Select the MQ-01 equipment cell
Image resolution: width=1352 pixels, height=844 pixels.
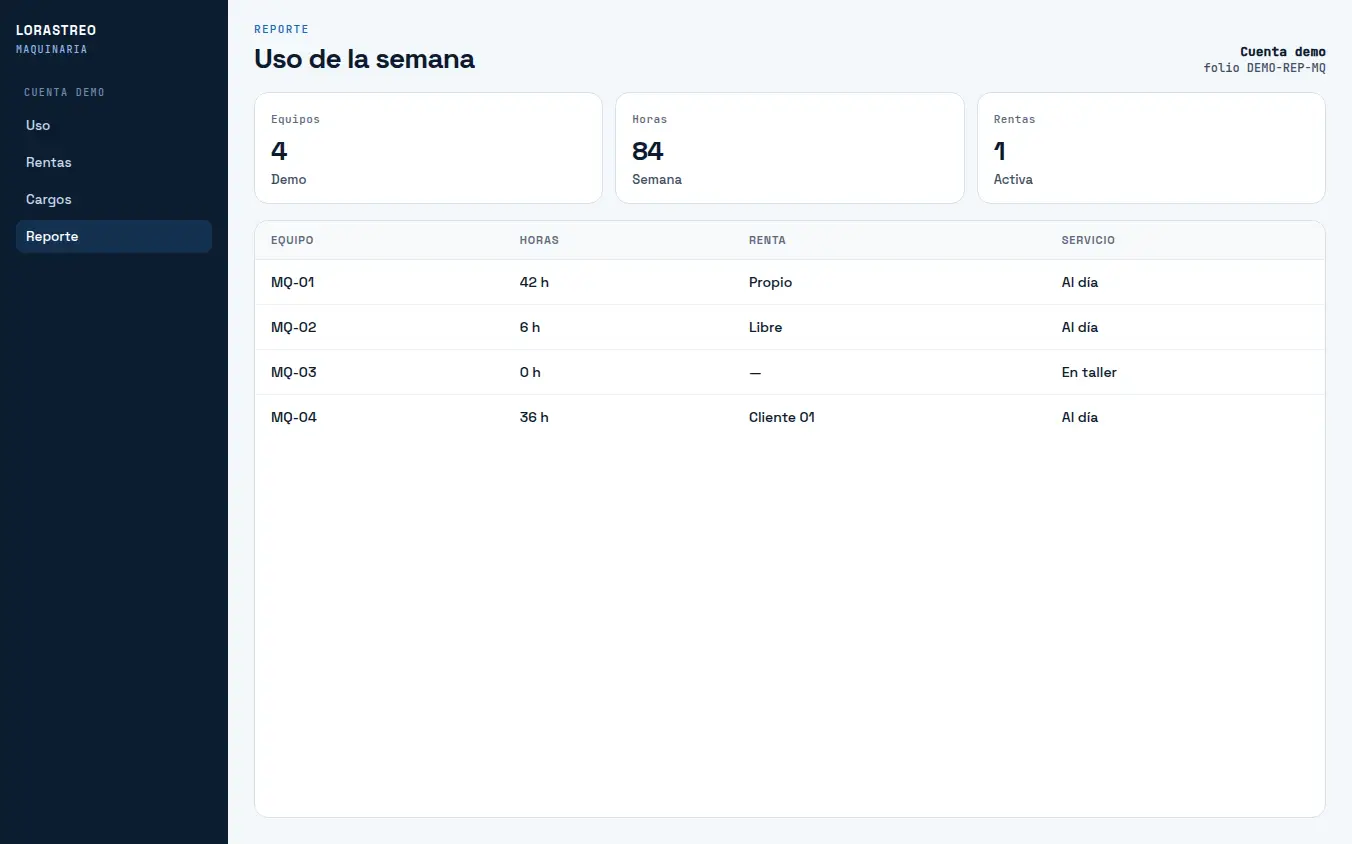[x=293, y=282]
